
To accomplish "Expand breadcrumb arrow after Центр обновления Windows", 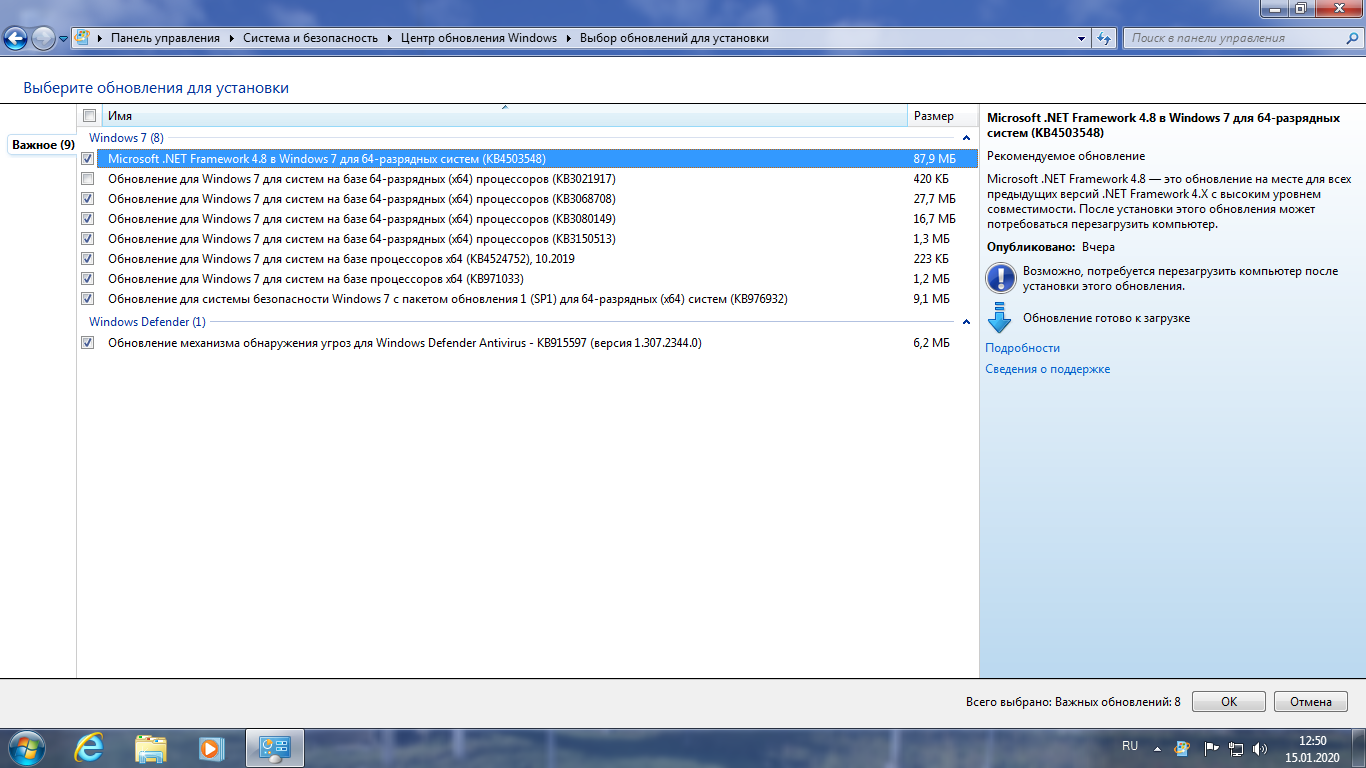I will tap(569, 38).
